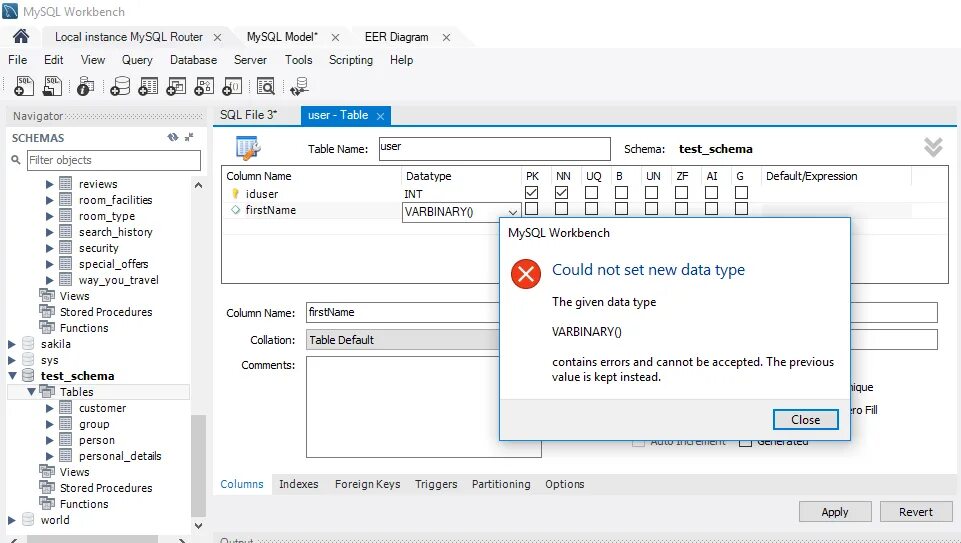
Task: Expand the world schema
Action: (x=12, y=520)
